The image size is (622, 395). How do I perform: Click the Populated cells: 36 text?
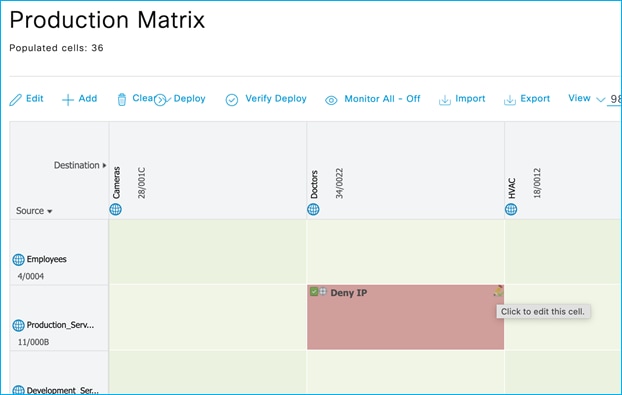[56, 48]
